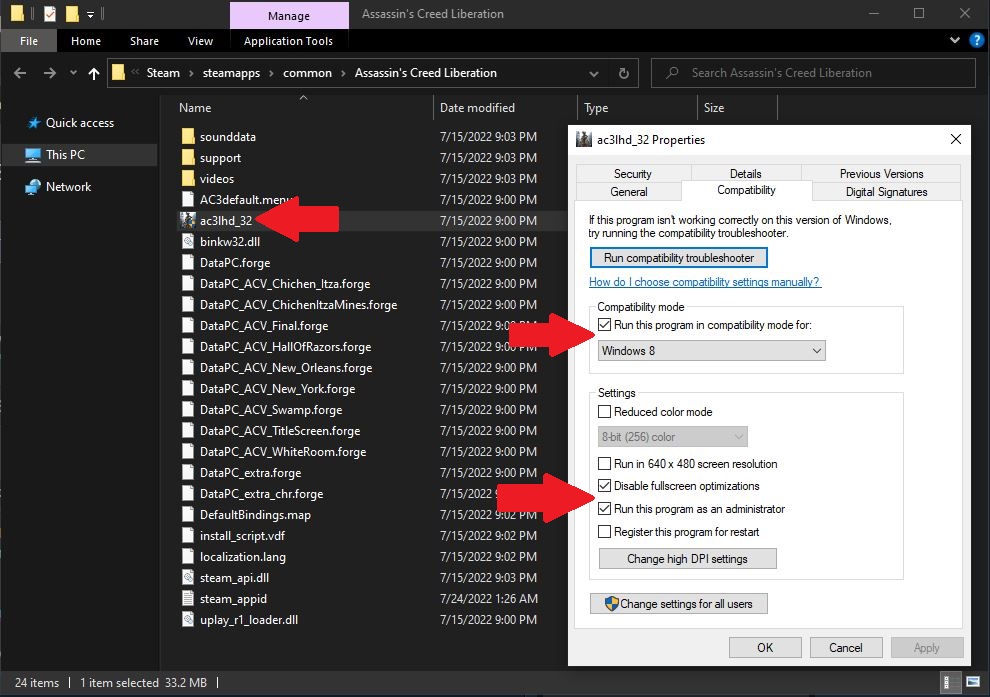Image resolution: width=990 pixels, height=697 pixels.
Task: Click the uplay_r1_loader.dll file icon
Action: click(188, 619)
